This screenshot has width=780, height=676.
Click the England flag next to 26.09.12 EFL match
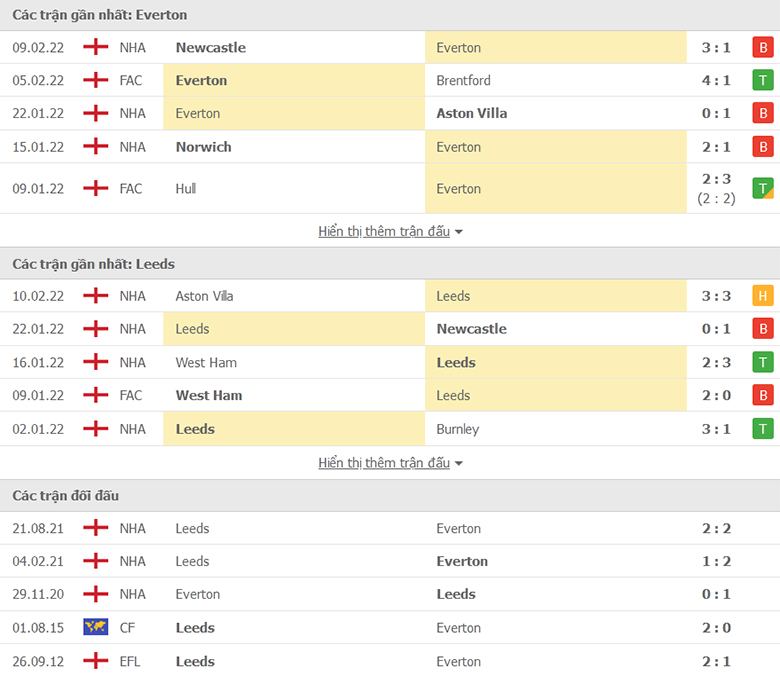click(x=96, y=661)
